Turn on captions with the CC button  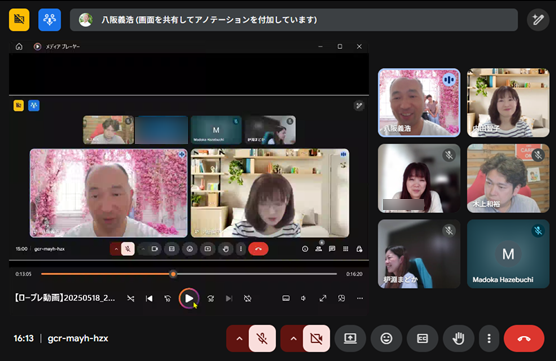pos(422,338)
